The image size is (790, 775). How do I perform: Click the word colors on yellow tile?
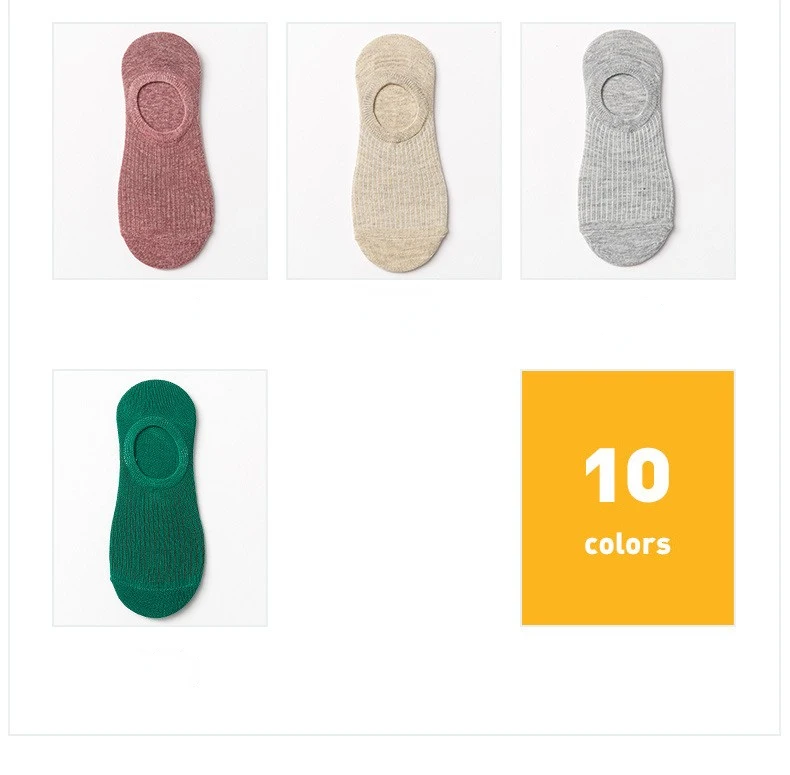(x=628, y=545)
